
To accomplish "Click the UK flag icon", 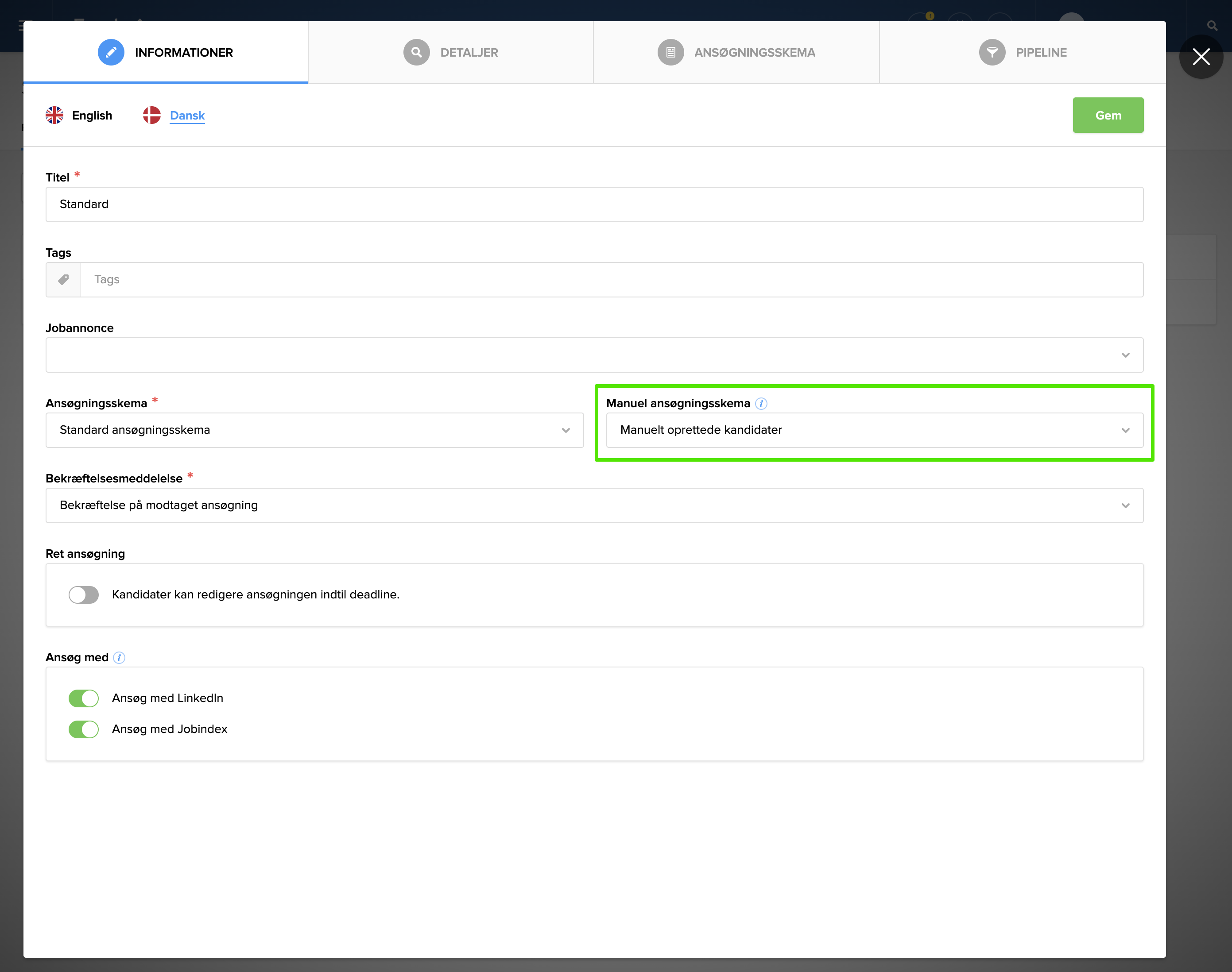I will pyautogui.click(x=54, y=116).
